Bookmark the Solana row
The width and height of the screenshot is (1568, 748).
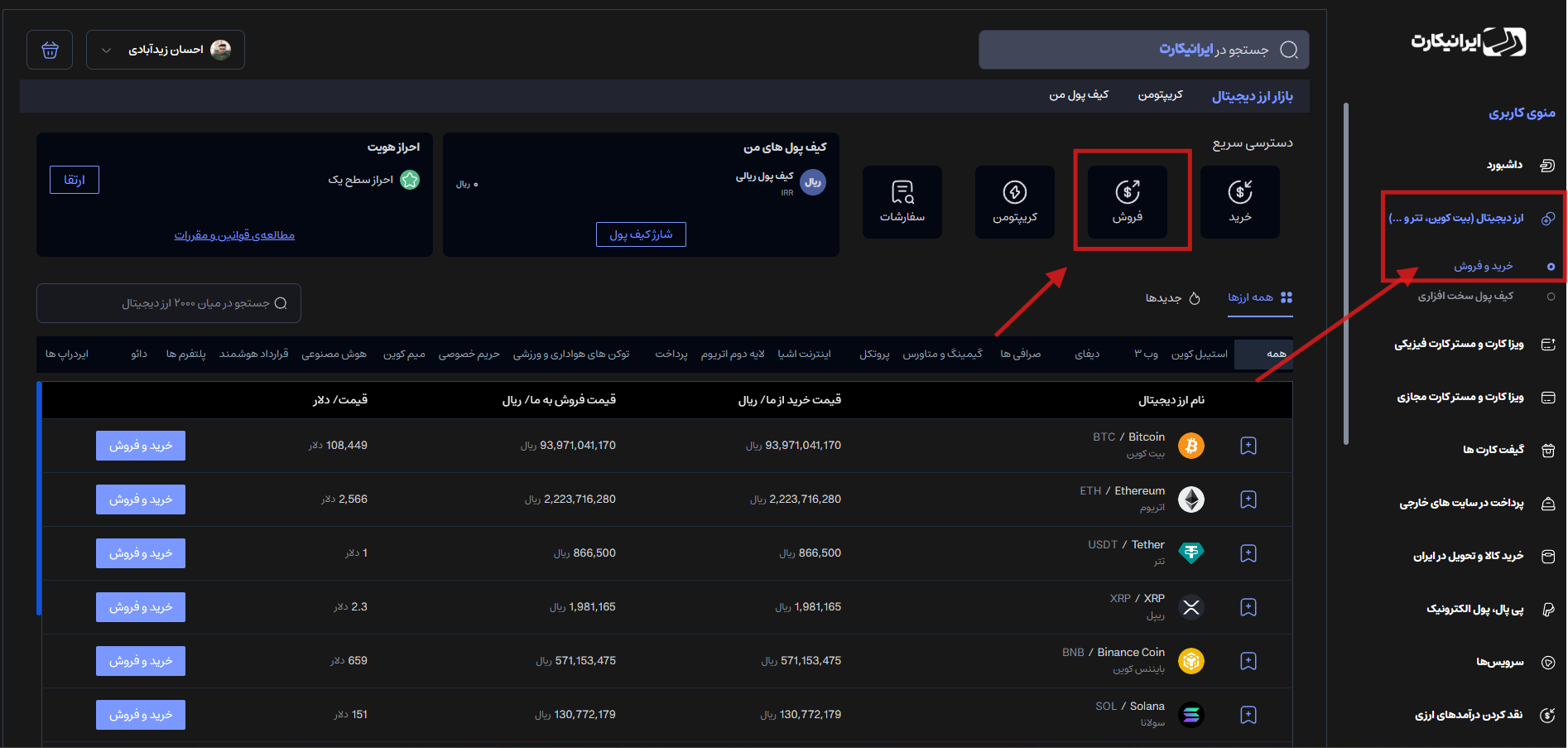pos(1248,715)
